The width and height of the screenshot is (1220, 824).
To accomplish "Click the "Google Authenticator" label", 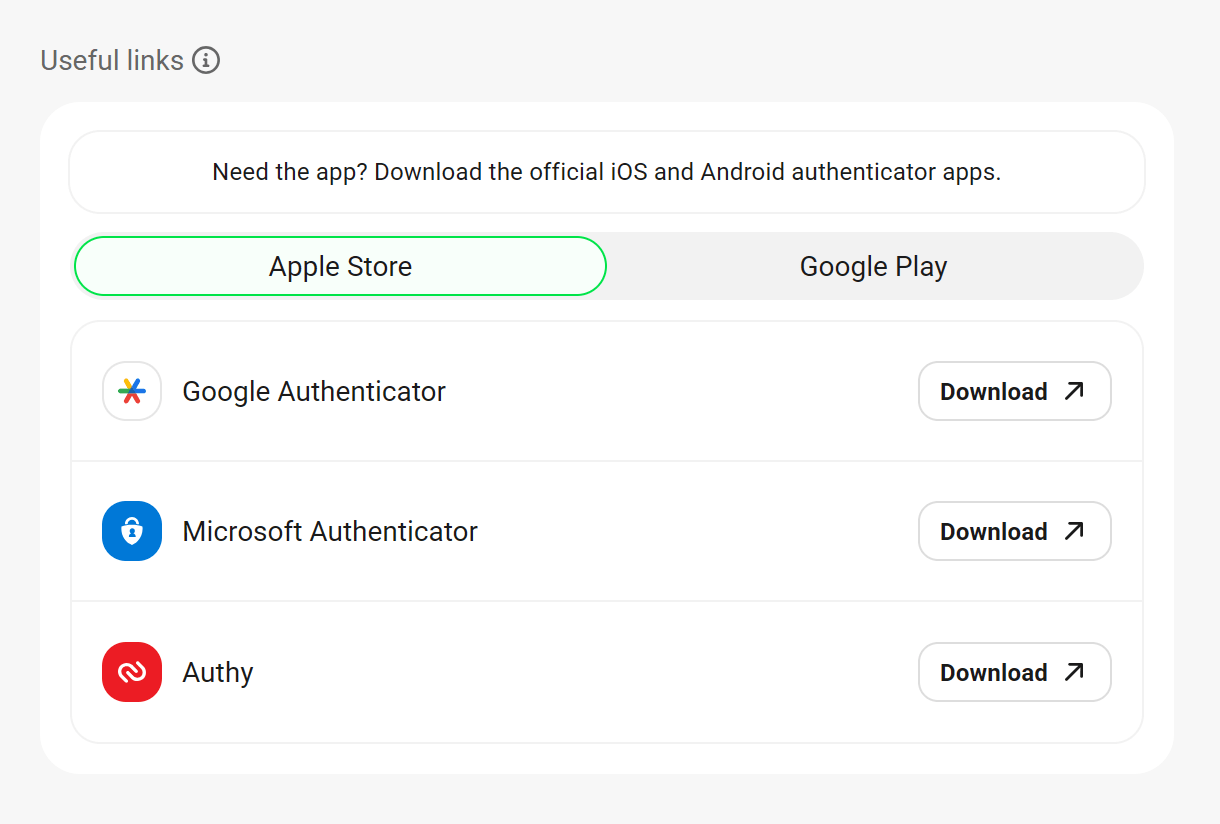I will point(314,391).
